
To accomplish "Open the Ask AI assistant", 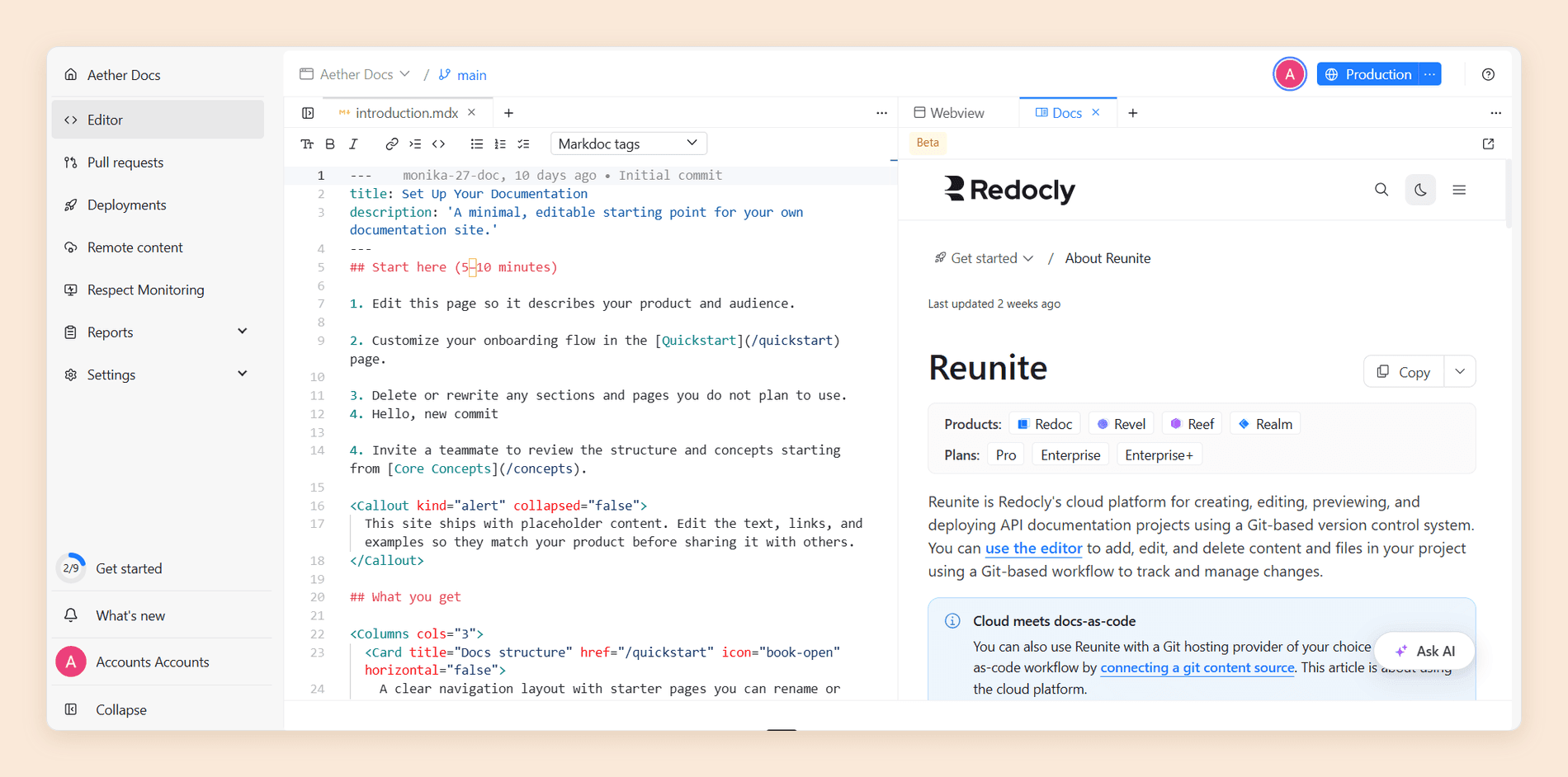I will [x=1425, y=651].
